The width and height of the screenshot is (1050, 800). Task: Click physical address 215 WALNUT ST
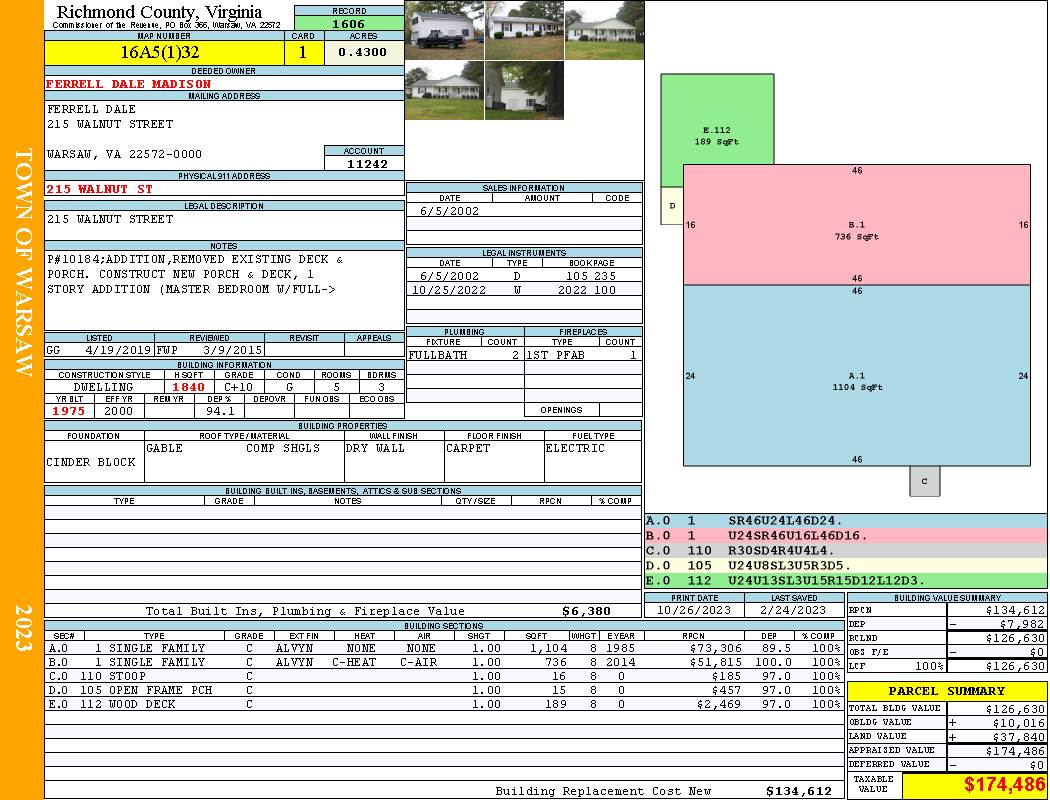point(99,189)
